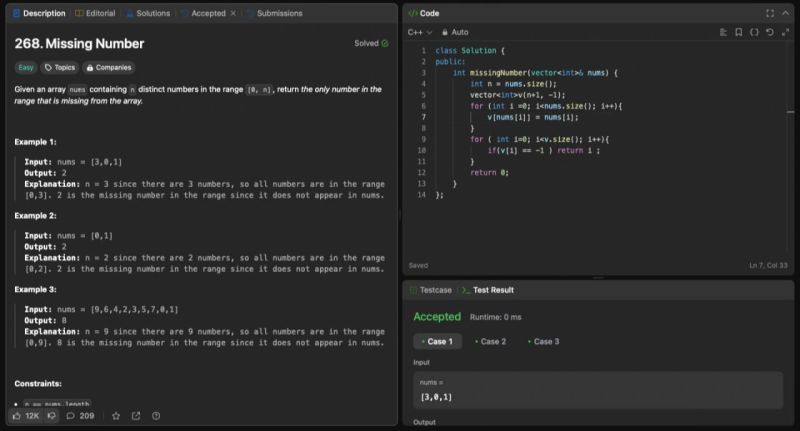Click line number 7 in gutter
Screen dimensions: 800x431
click(423, 117)
